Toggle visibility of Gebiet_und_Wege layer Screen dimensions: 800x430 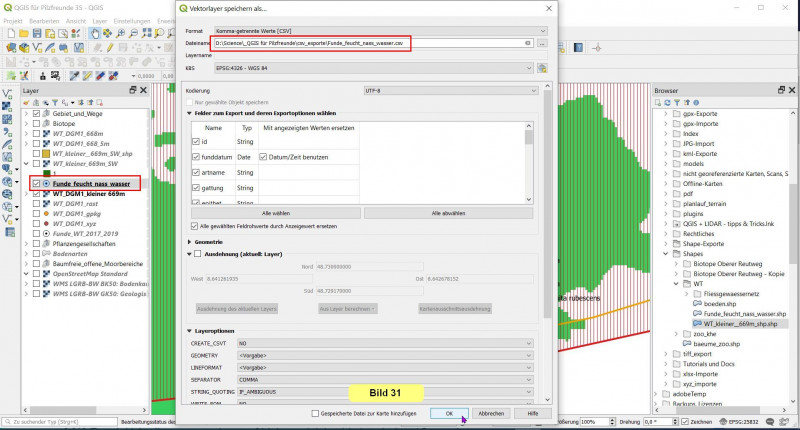coord(36,113)
